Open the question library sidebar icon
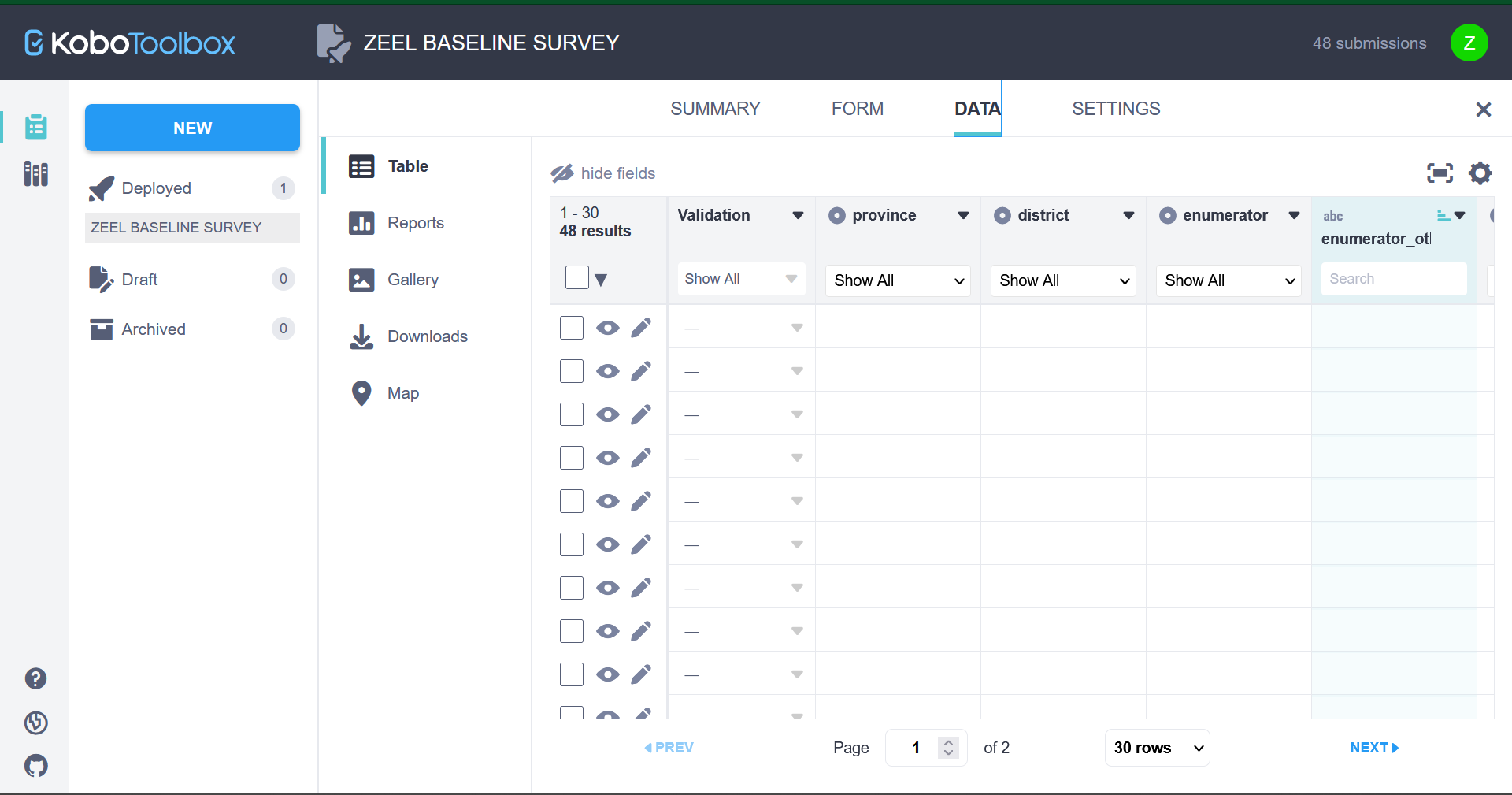The image size is (1512, 795). [35, 174]
